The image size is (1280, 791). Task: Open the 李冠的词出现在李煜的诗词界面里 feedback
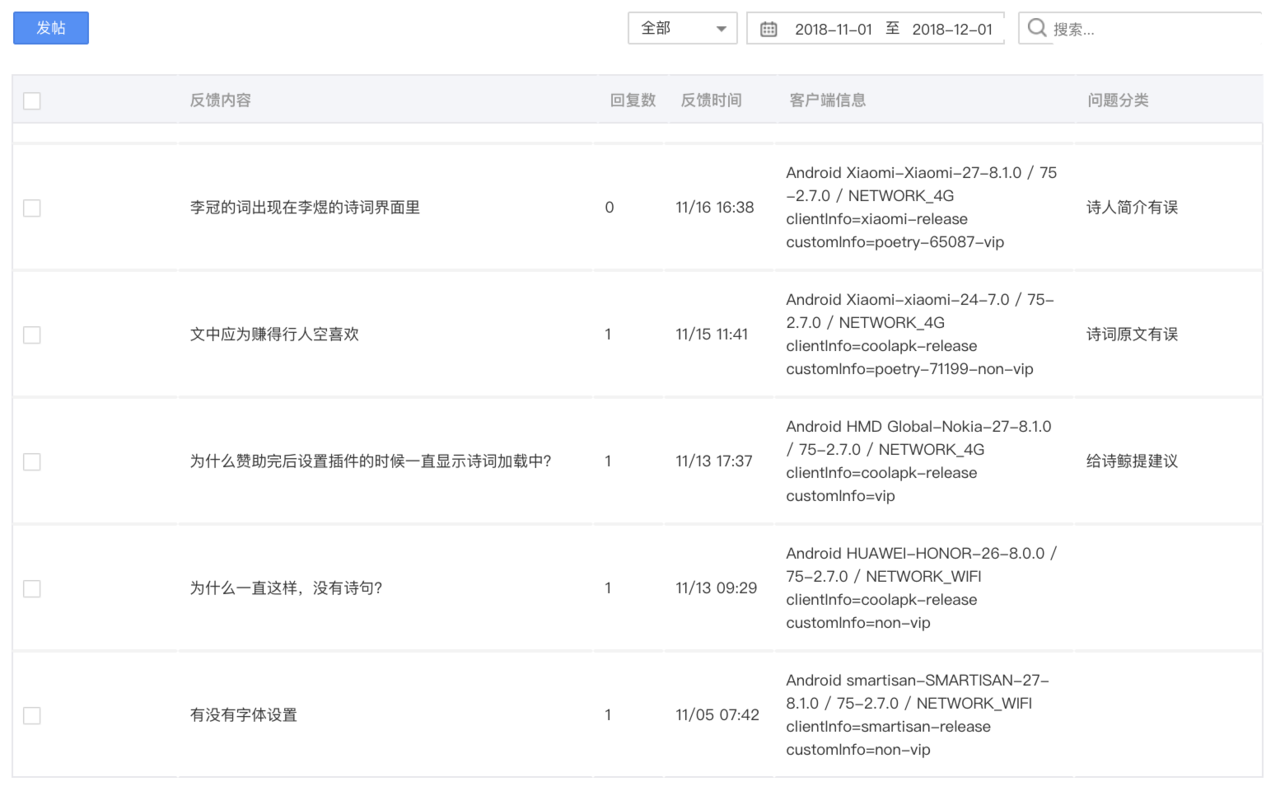click(x=305, y=207)
